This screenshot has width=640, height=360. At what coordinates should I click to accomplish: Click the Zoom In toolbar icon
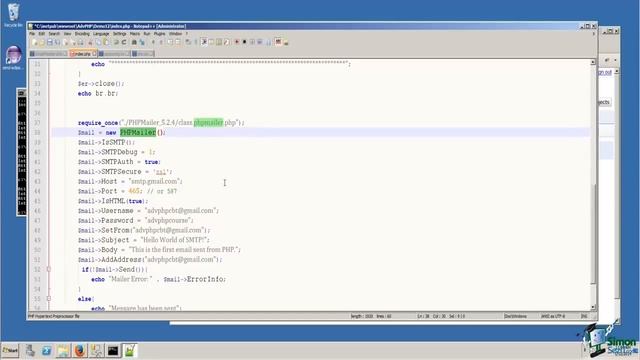pos(153,42)
